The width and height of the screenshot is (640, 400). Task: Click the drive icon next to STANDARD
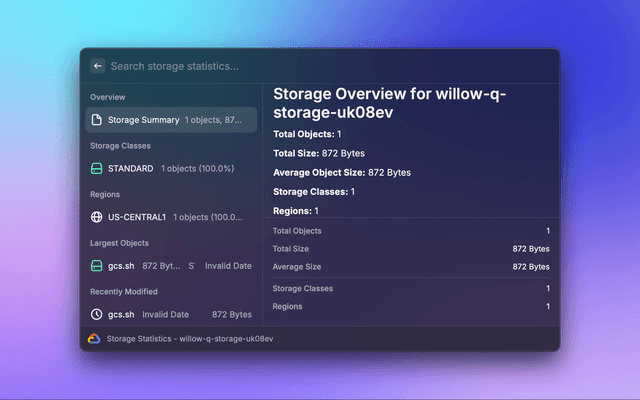tap(97, 169)
